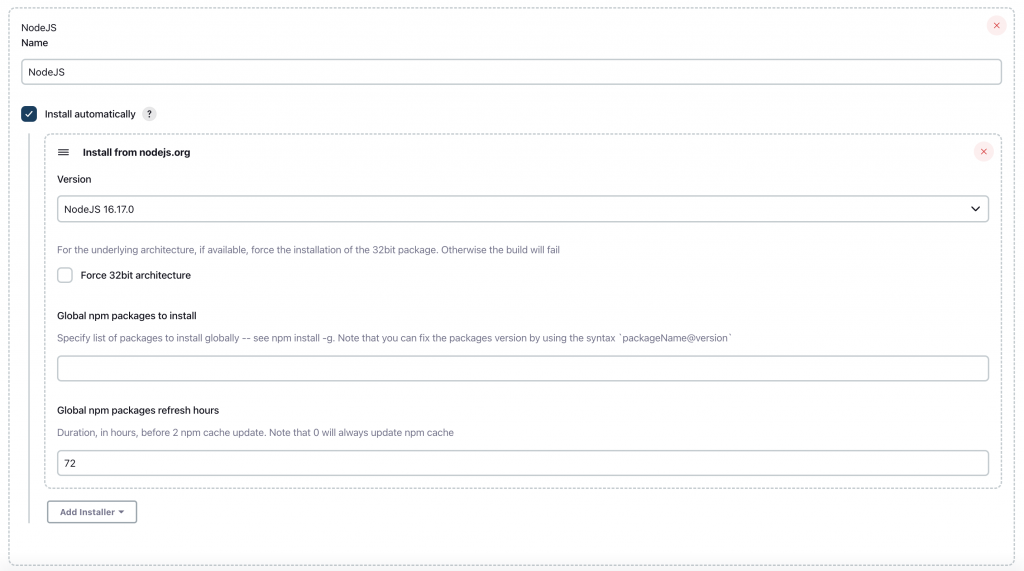Open help for Install automatically
1024x571 pixels.
[x=149, y=114]
